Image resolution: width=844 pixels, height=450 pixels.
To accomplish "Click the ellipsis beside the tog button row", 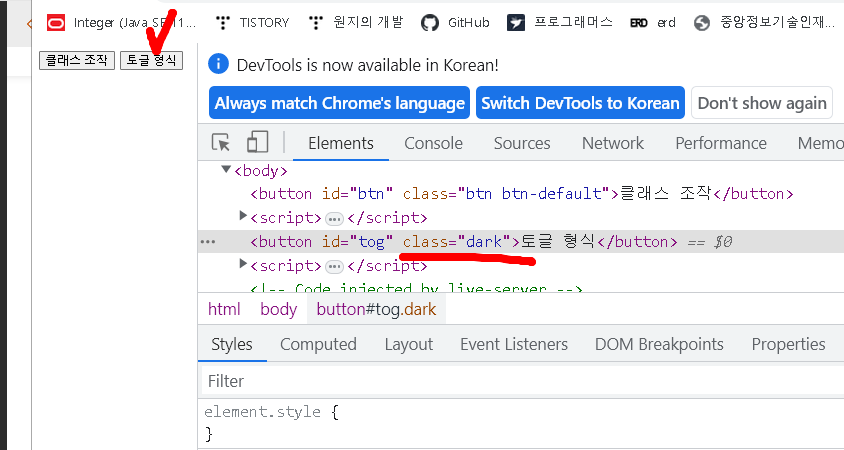I will click(208, 242).
